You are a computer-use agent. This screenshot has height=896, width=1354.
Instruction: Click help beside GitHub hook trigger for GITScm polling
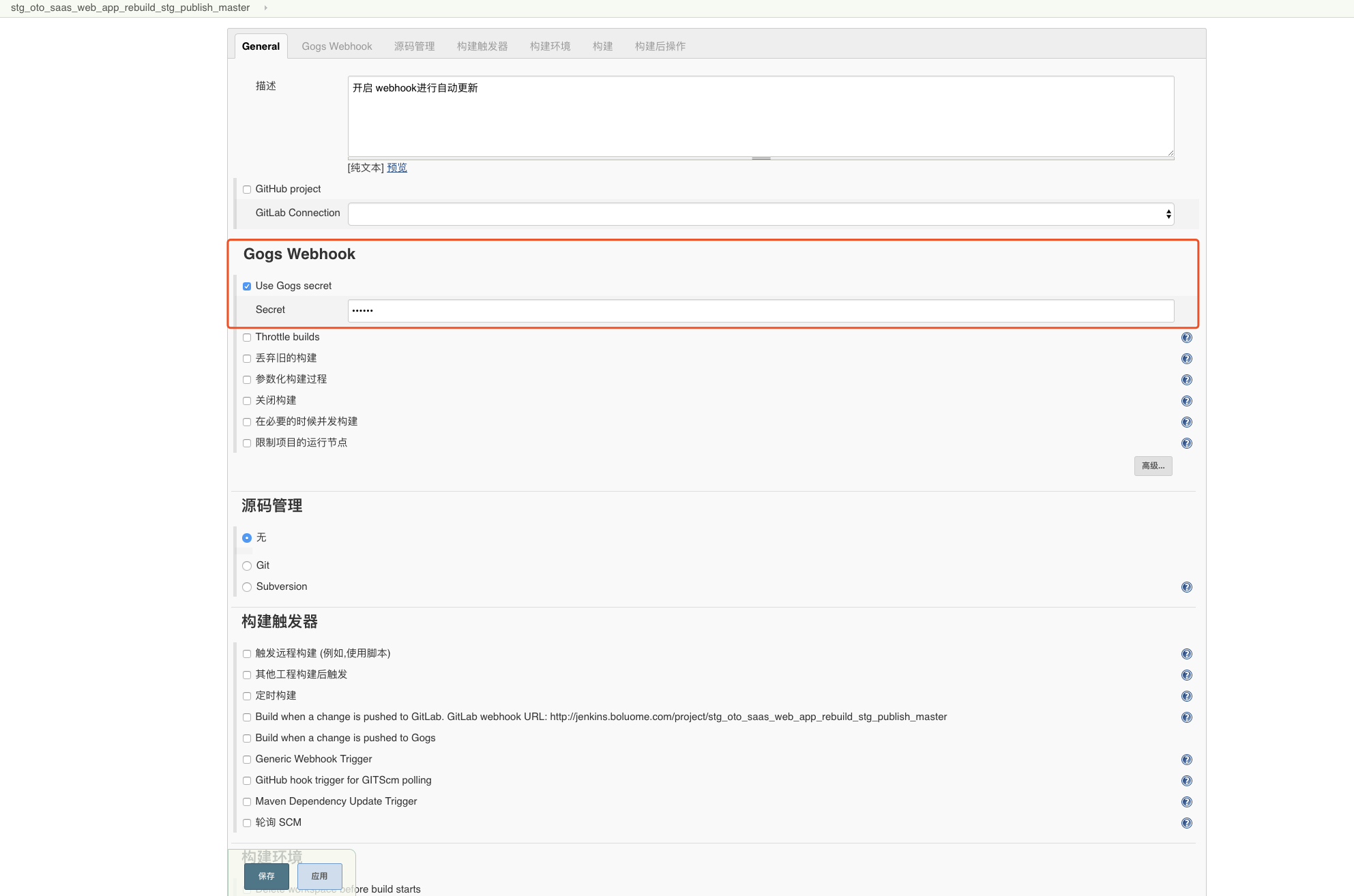[1187, 781]
